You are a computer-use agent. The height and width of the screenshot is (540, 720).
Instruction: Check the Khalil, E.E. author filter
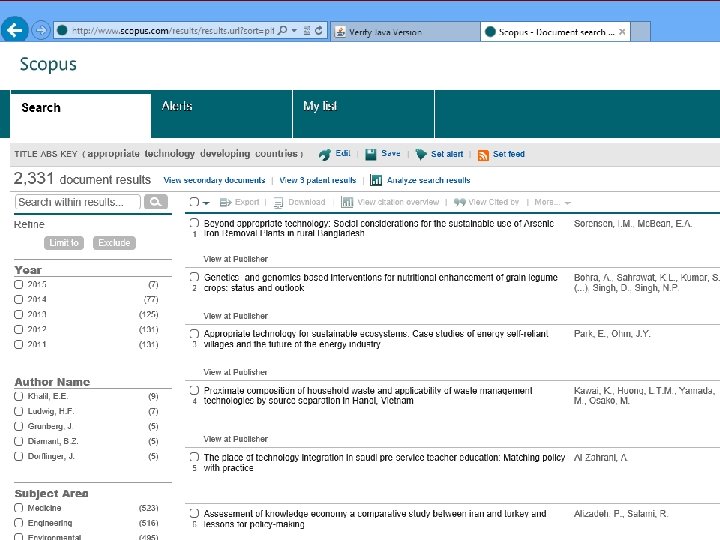point(18,396)
